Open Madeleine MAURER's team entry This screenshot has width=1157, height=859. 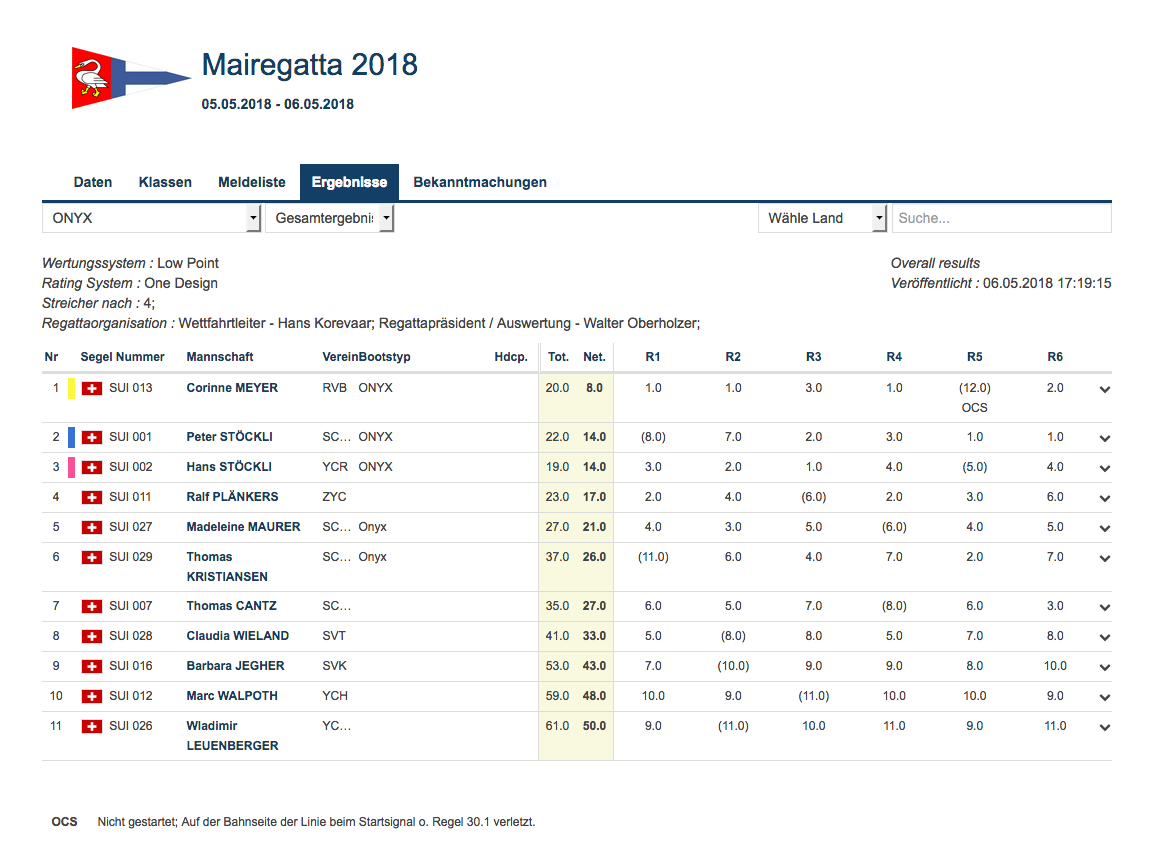click(x=244, y=527)
